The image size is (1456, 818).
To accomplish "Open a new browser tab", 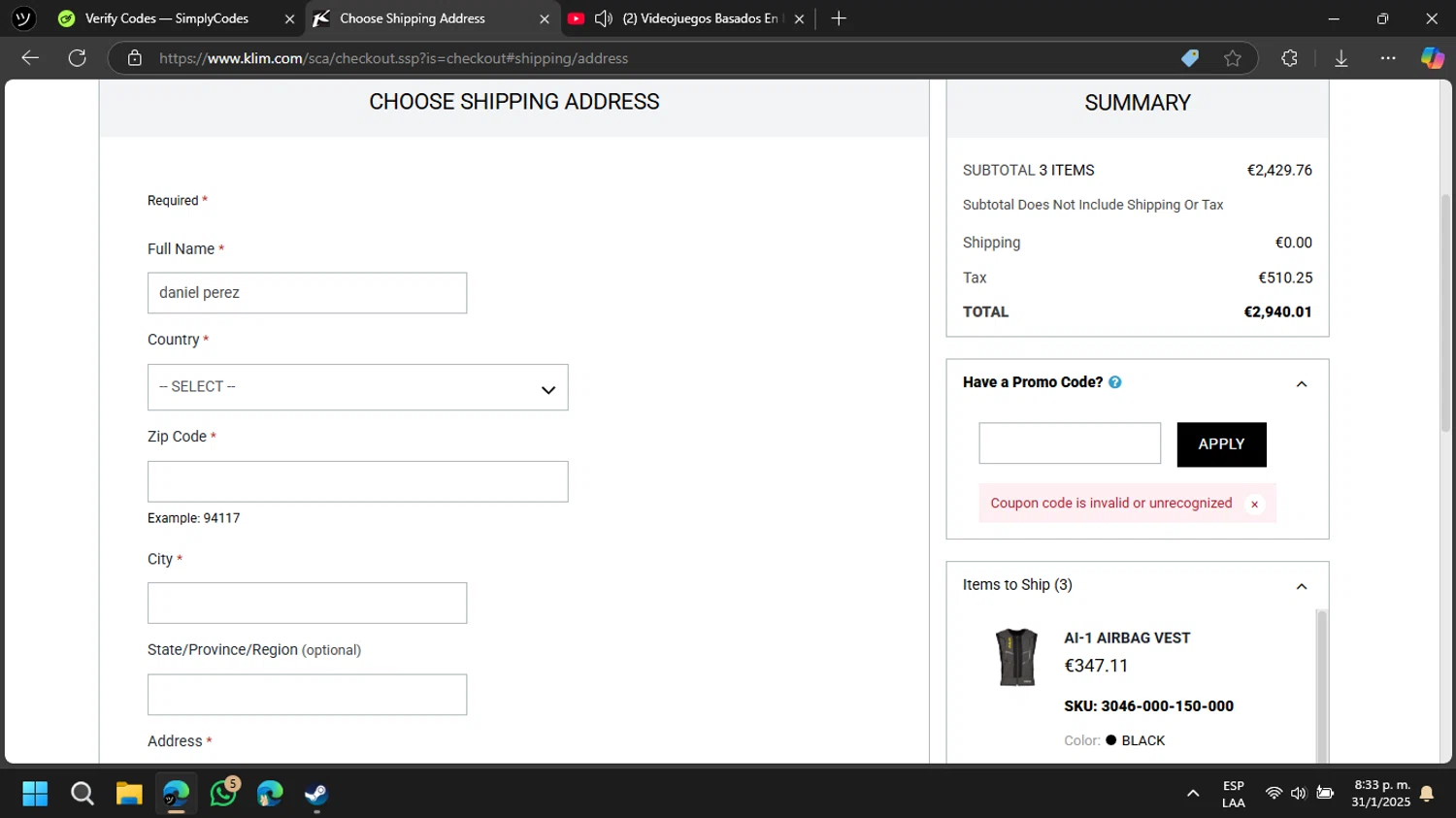I will click(x=839, y=18).
